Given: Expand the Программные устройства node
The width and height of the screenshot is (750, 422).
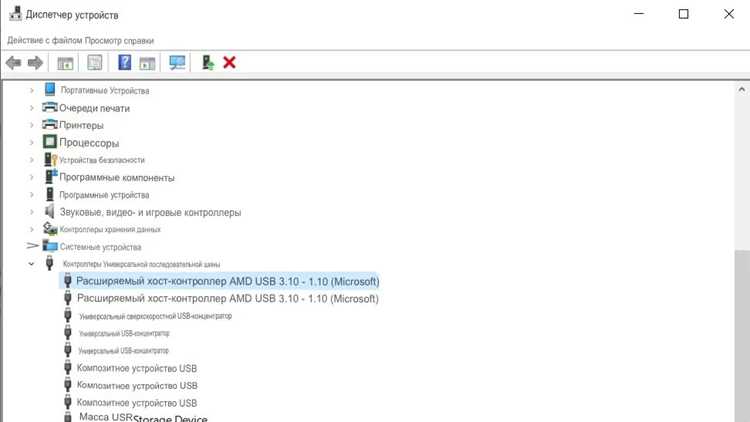Looking at the screenshot, I should [x=32, y=195].
